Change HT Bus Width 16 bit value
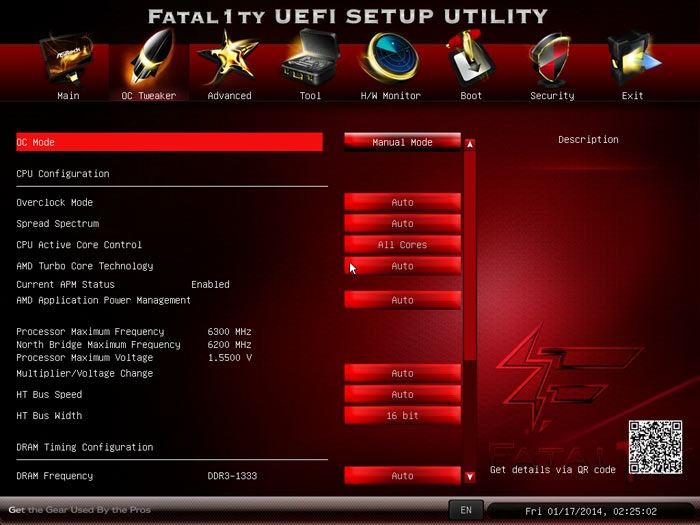Screen dimensions: 700x525 coord(402,416)
